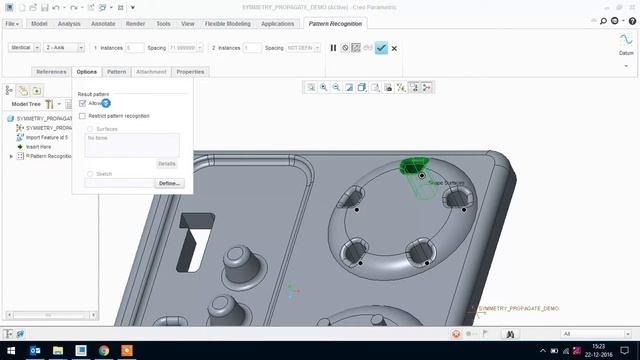This screenshot has width=640, height=360.
Task: Cancel the feature with the X icon
Action: [x=394, y=48]
